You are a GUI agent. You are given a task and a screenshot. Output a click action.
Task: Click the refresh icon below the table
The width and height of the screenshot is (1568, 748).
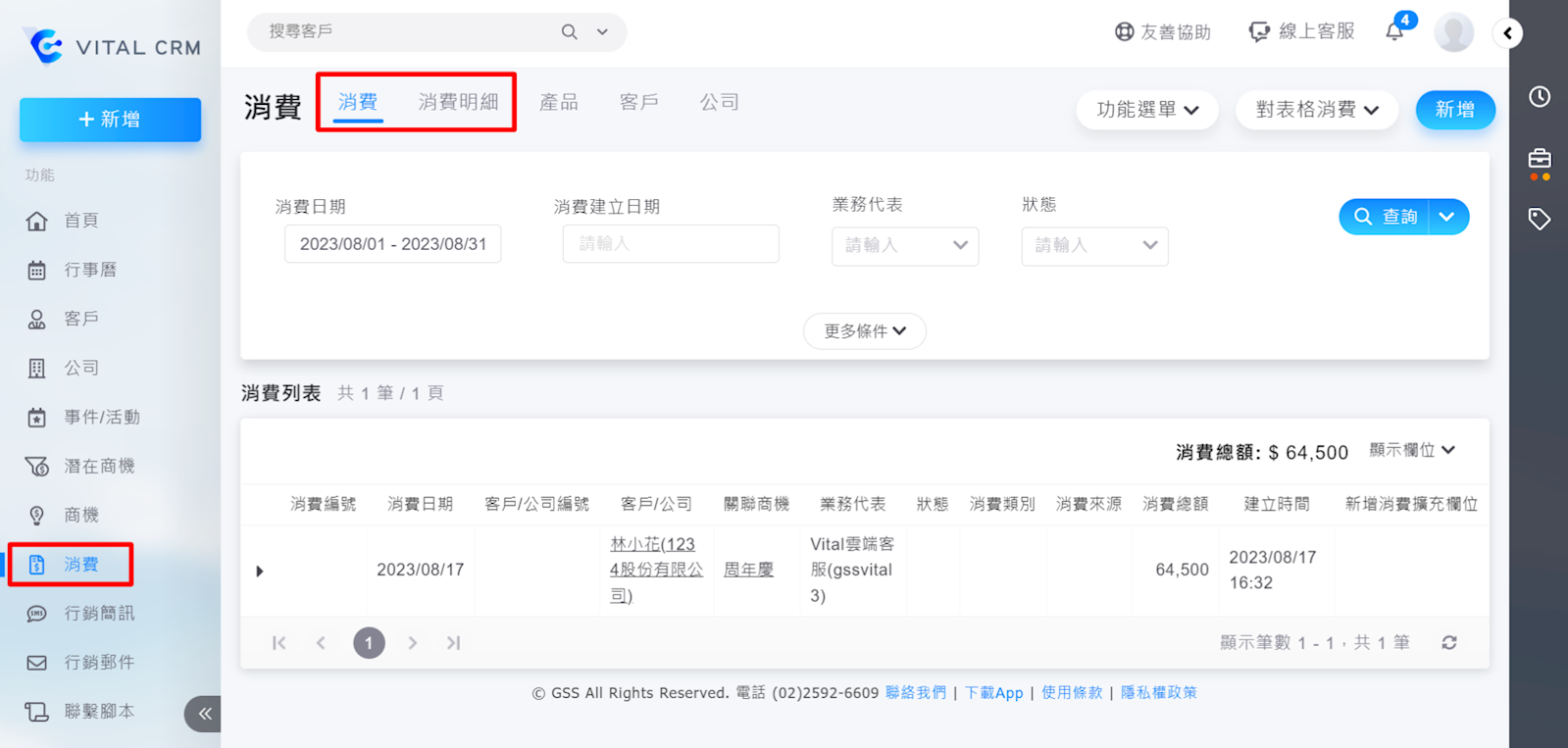coord(1449,643)
